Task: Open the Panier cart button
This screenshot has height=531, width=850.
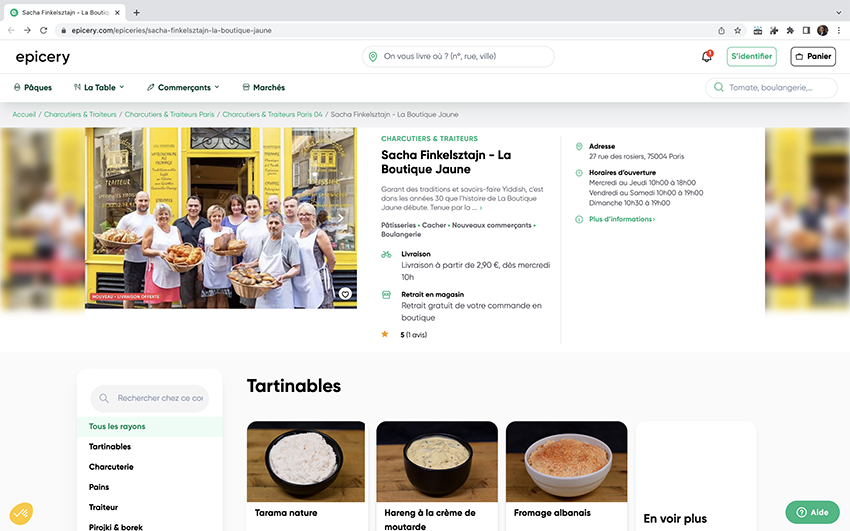Action: point(813,56)
